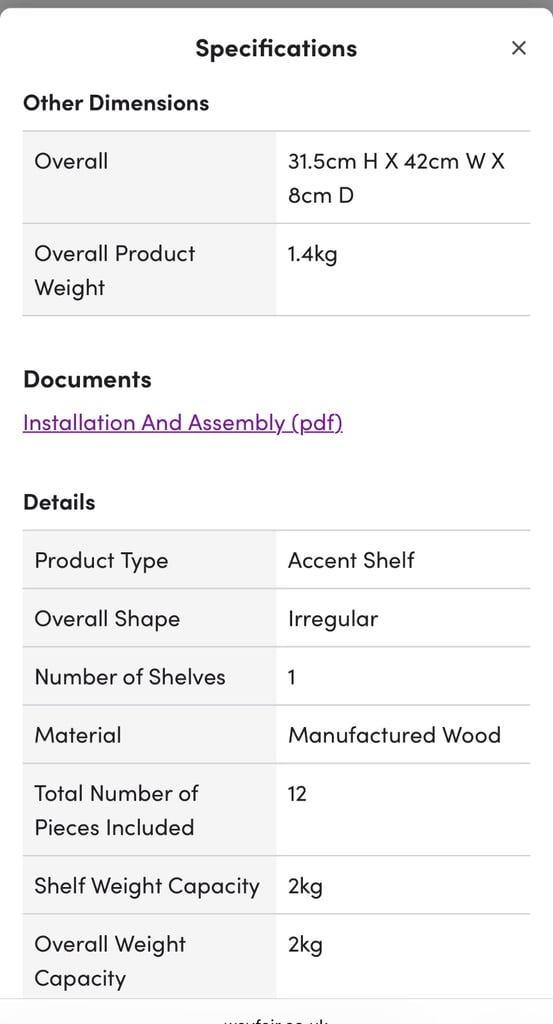Close the Specifications panel
Viewport: 553px width, 1024px height.
(x=518, y=48)
